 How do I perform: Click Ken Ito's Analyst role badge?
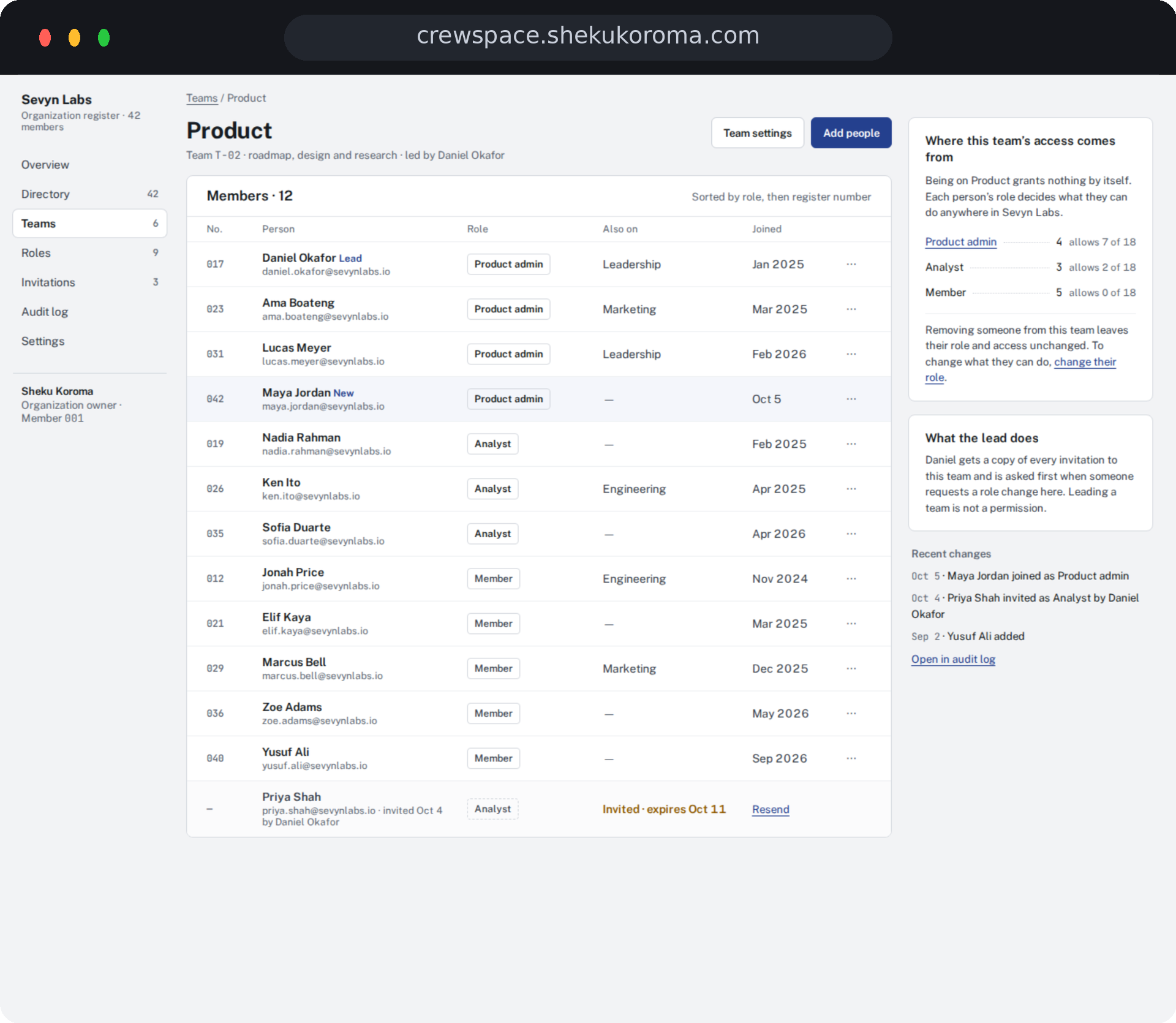point(492,489)
